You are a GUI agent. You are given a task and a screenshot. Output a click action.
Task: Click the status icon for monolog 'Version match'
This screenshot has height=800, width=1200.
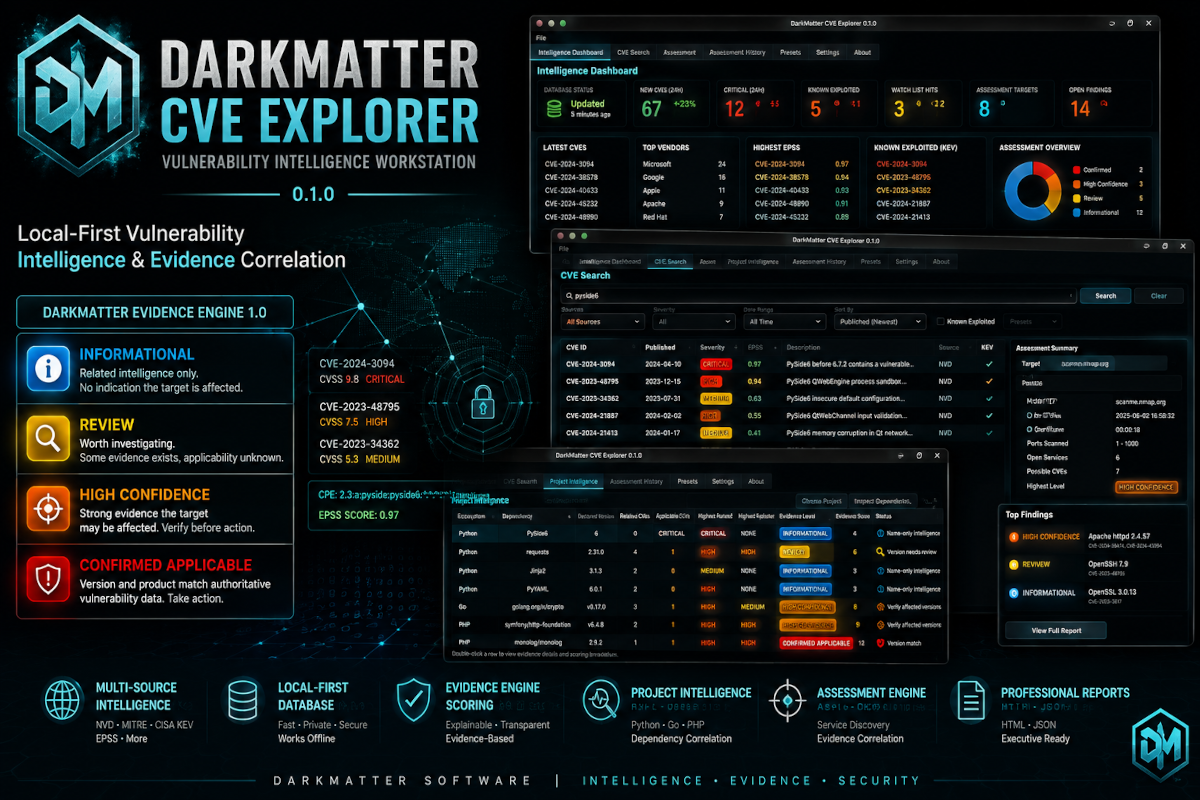[879, 643]
